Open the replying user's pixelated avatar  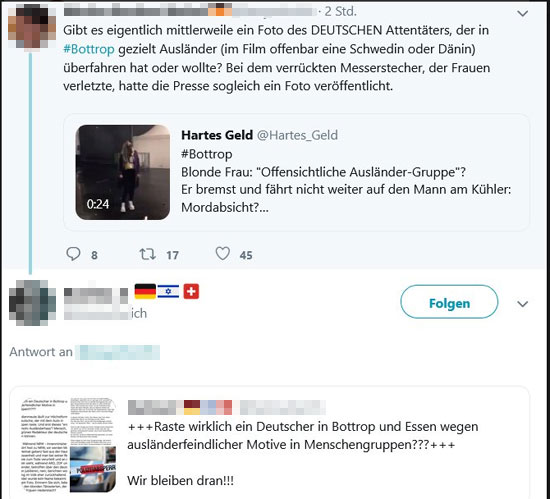[32, 303]
